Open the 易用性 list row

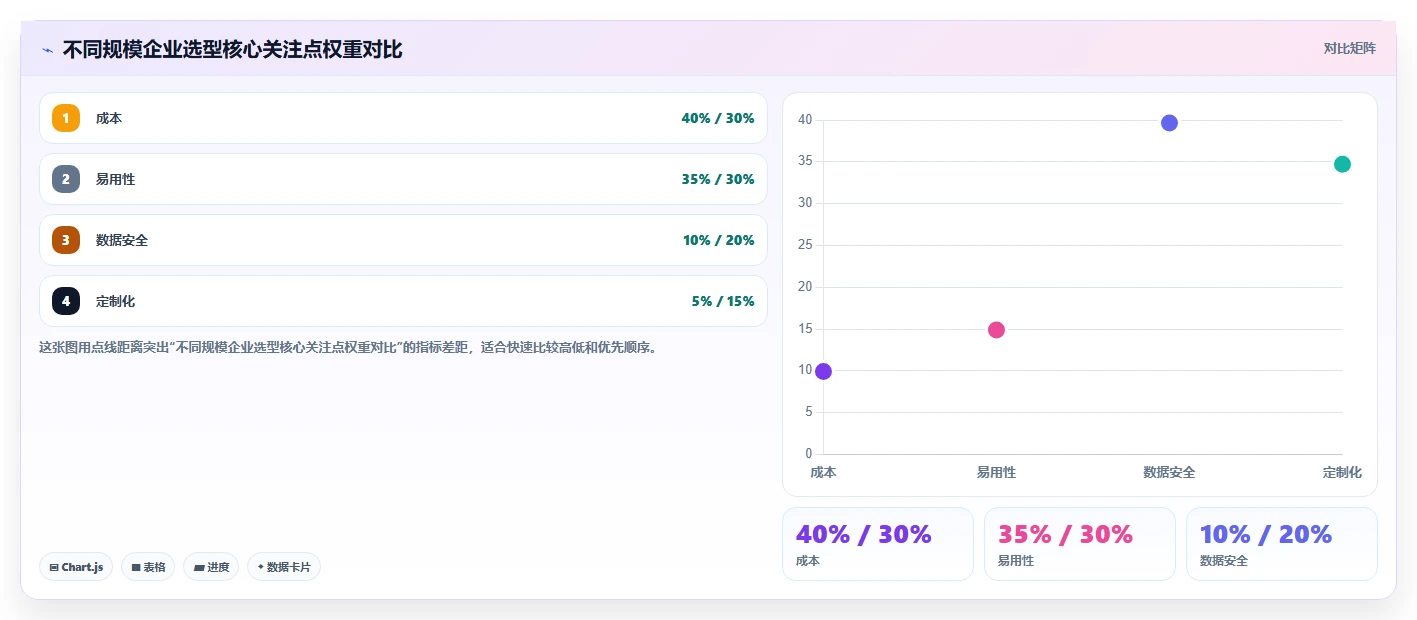click(x=403, y=179)
